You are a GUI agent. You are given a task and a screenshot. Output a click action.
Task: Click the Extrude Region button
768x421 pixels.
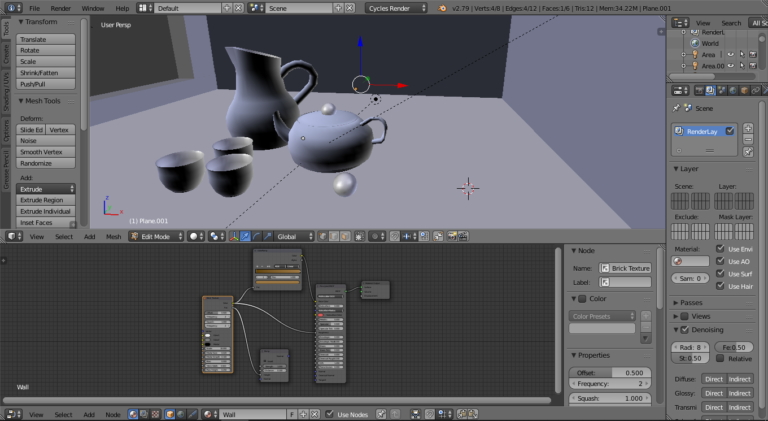[x=47, y=200]
